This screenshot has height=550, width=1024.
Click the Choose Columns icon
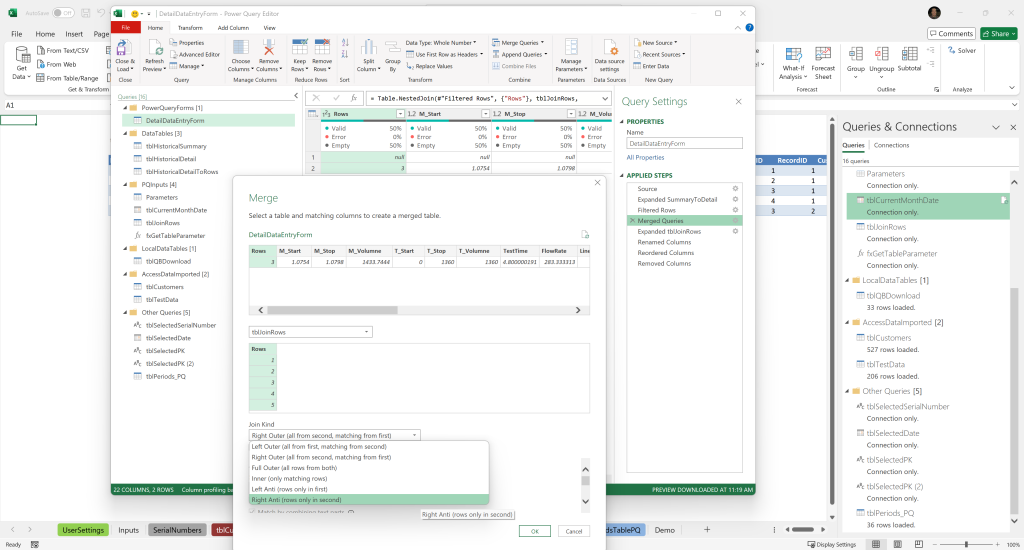[240, 48]
